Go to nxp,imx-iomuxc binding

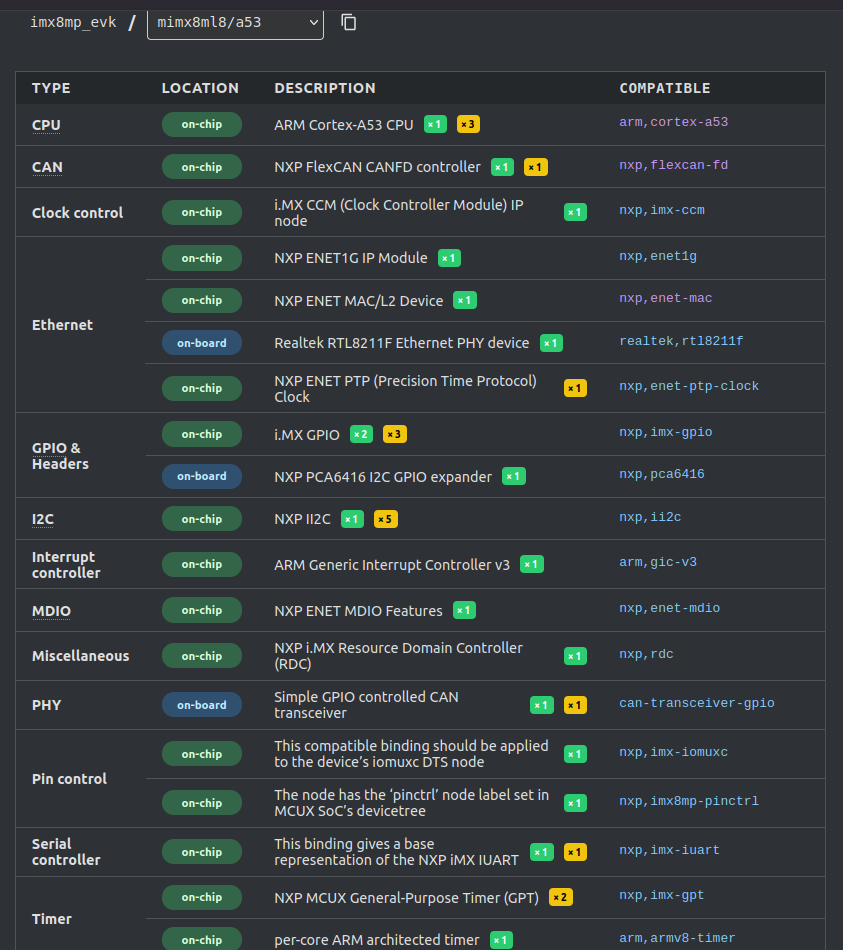[x=673, y=752]
